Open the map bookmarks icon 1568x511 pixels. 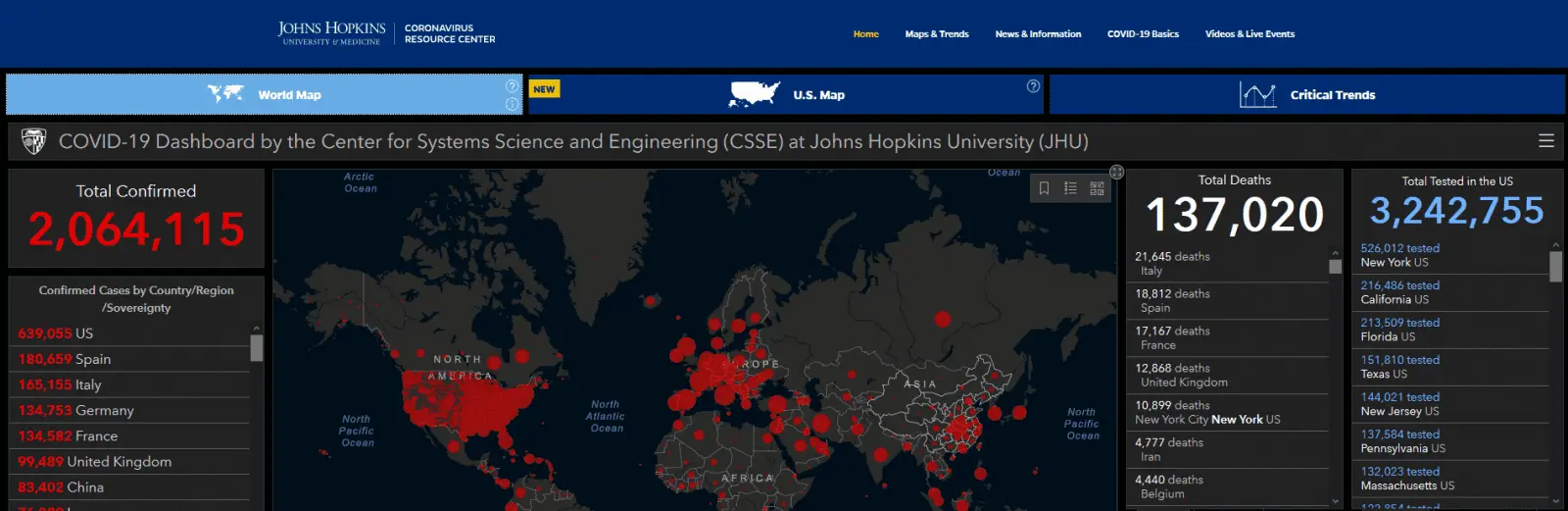tap(1045, 188)
